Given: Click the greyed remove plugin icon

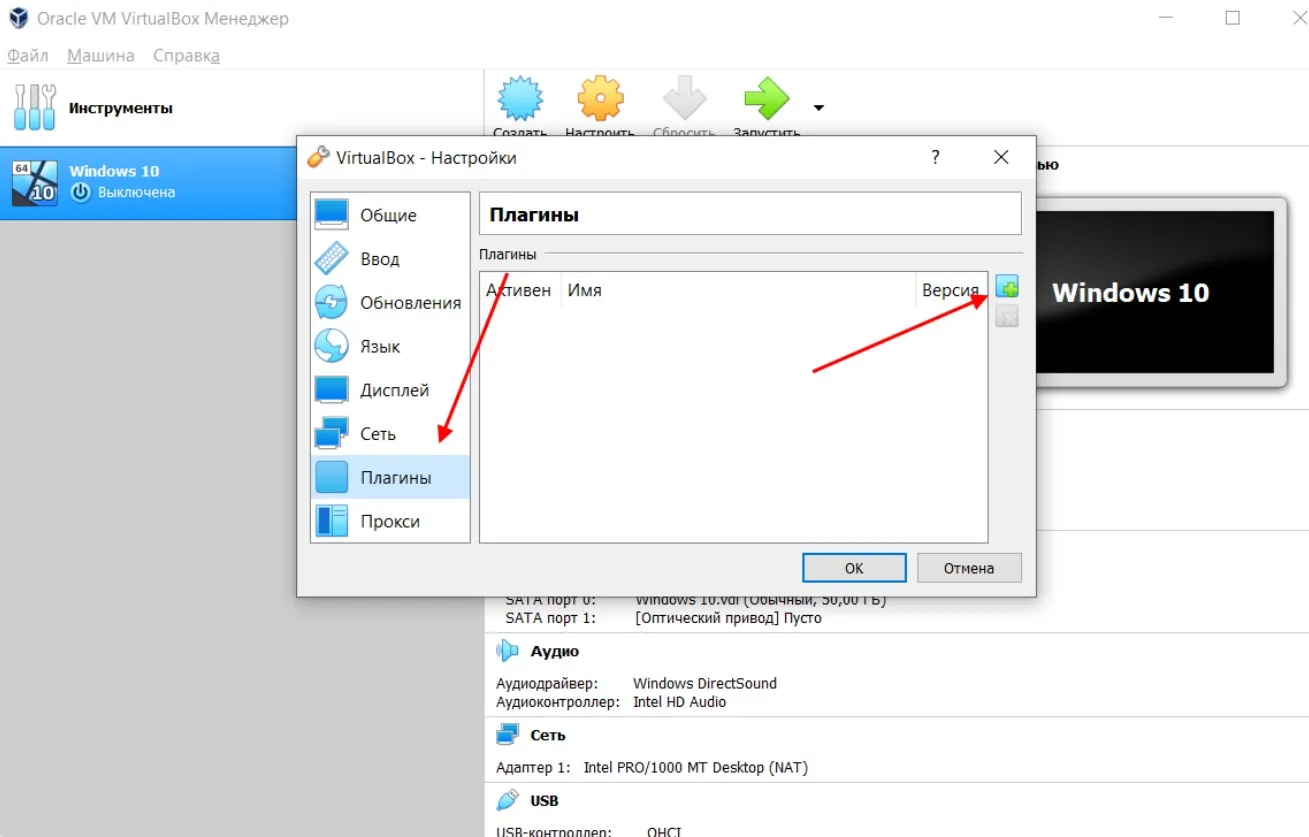Looking at the screenshot, I should point(1007,317).
